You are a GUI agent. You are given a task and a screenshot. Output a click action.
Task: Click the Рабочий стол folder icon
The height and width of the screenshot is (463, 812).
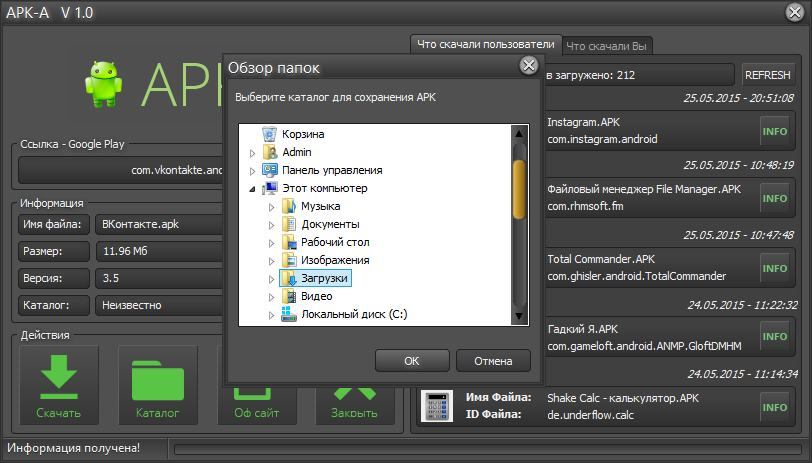(x=288, y=242)
